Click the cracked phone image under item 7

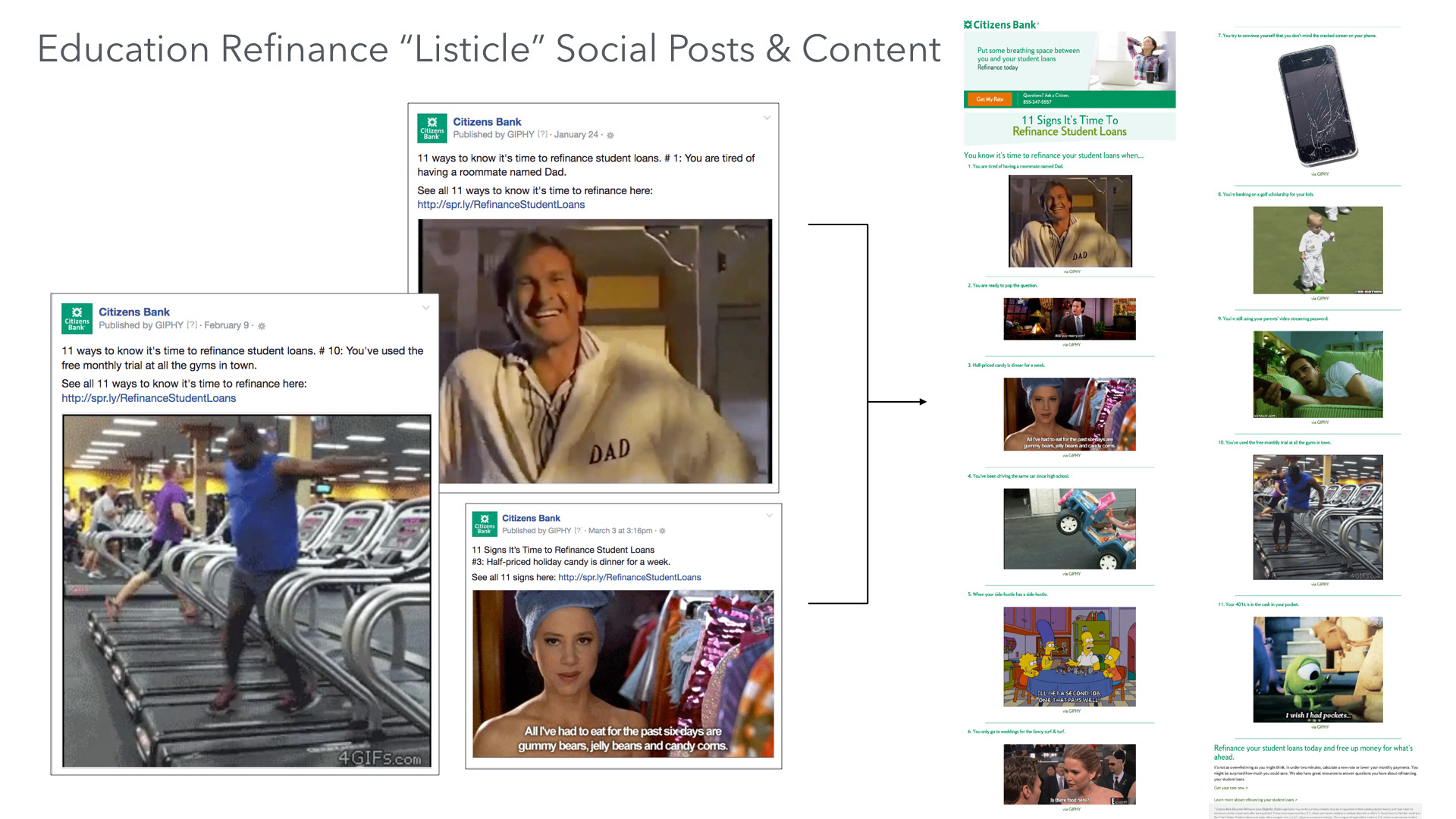1317,106
